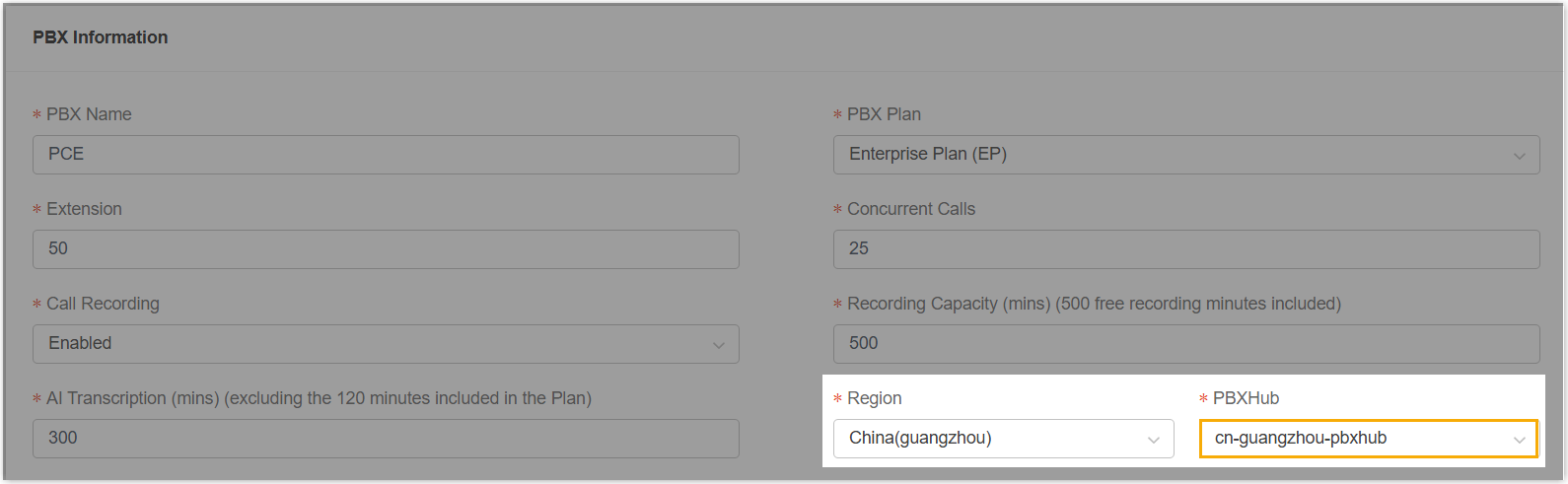Image resolution: width=1568 pixels, height=484 pixels.
Task: Open the China(guangzhou) region selection box
Action: [991, 439]
